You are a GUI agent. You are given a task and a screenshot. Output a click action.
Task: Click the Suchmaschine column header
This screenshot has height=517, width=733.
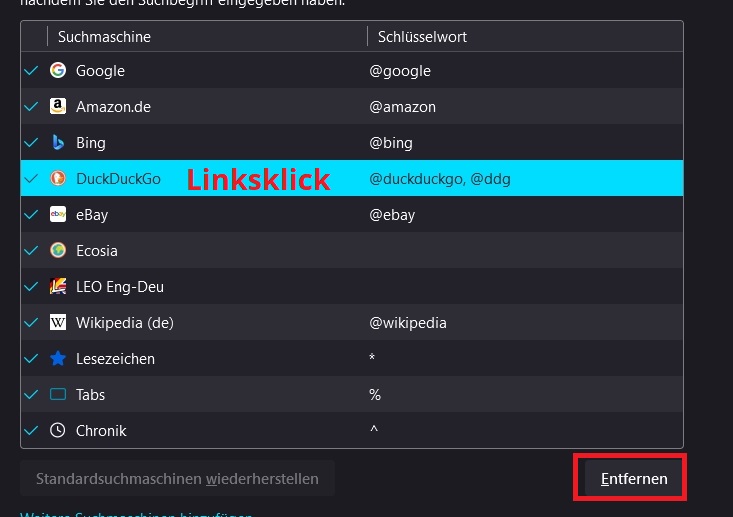(104, 37)
